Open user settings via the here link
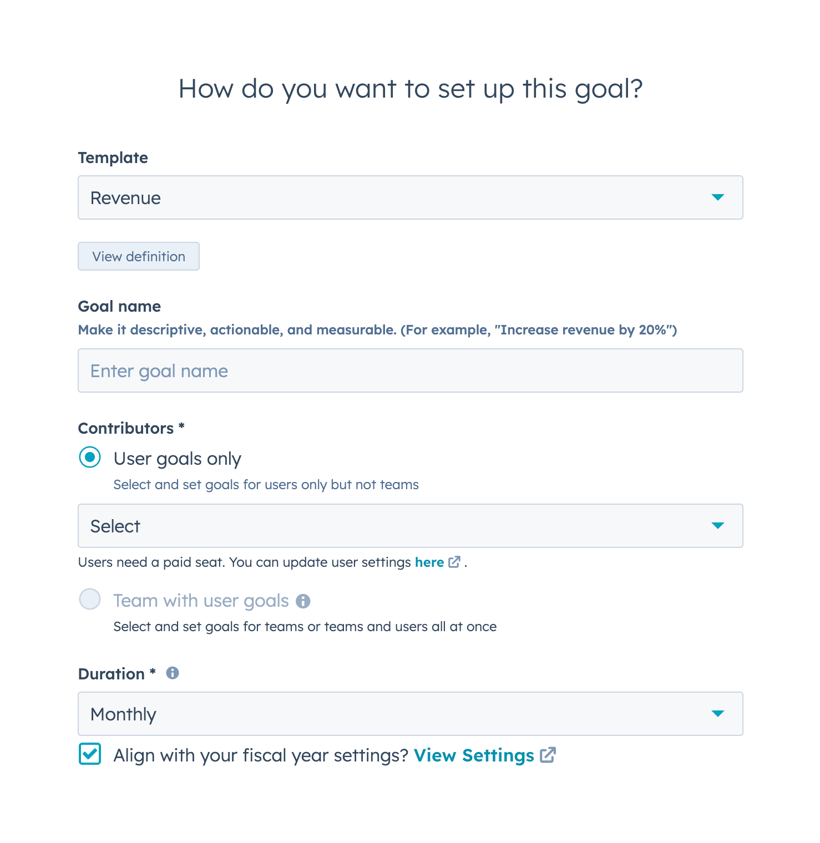Image resolution: width=820 pixels, height=843 pixels. [x=430, y=561]
